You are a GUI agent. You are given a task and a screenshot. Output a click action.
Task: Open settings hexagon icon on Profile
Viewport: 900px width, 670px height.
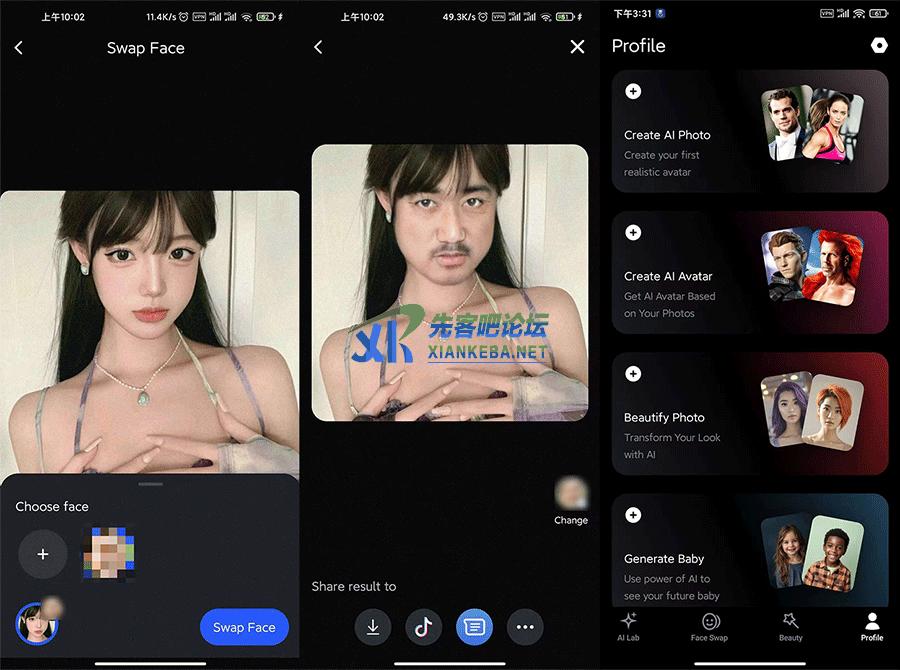879,45
